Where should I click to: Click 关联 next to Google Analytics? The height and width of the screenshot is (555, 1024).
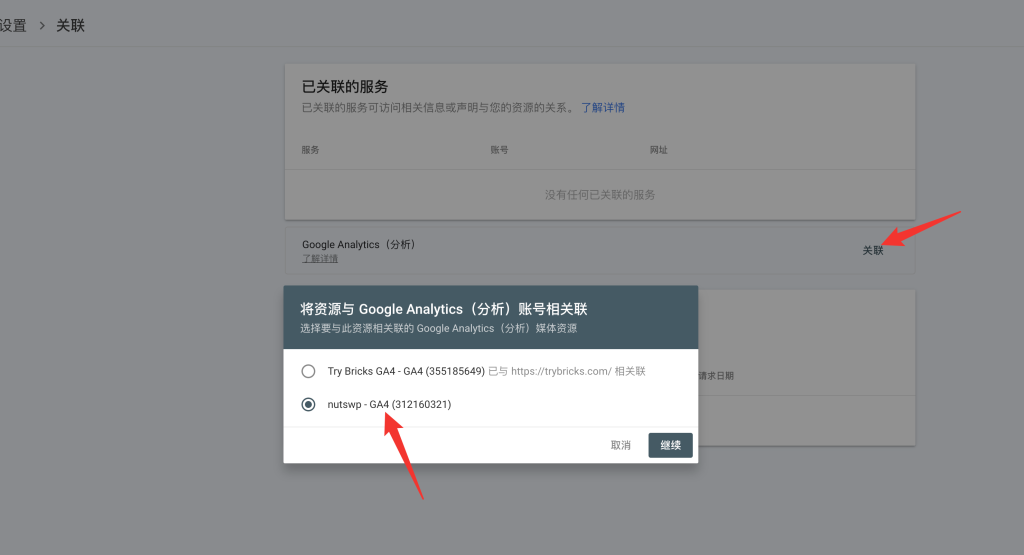872,251
